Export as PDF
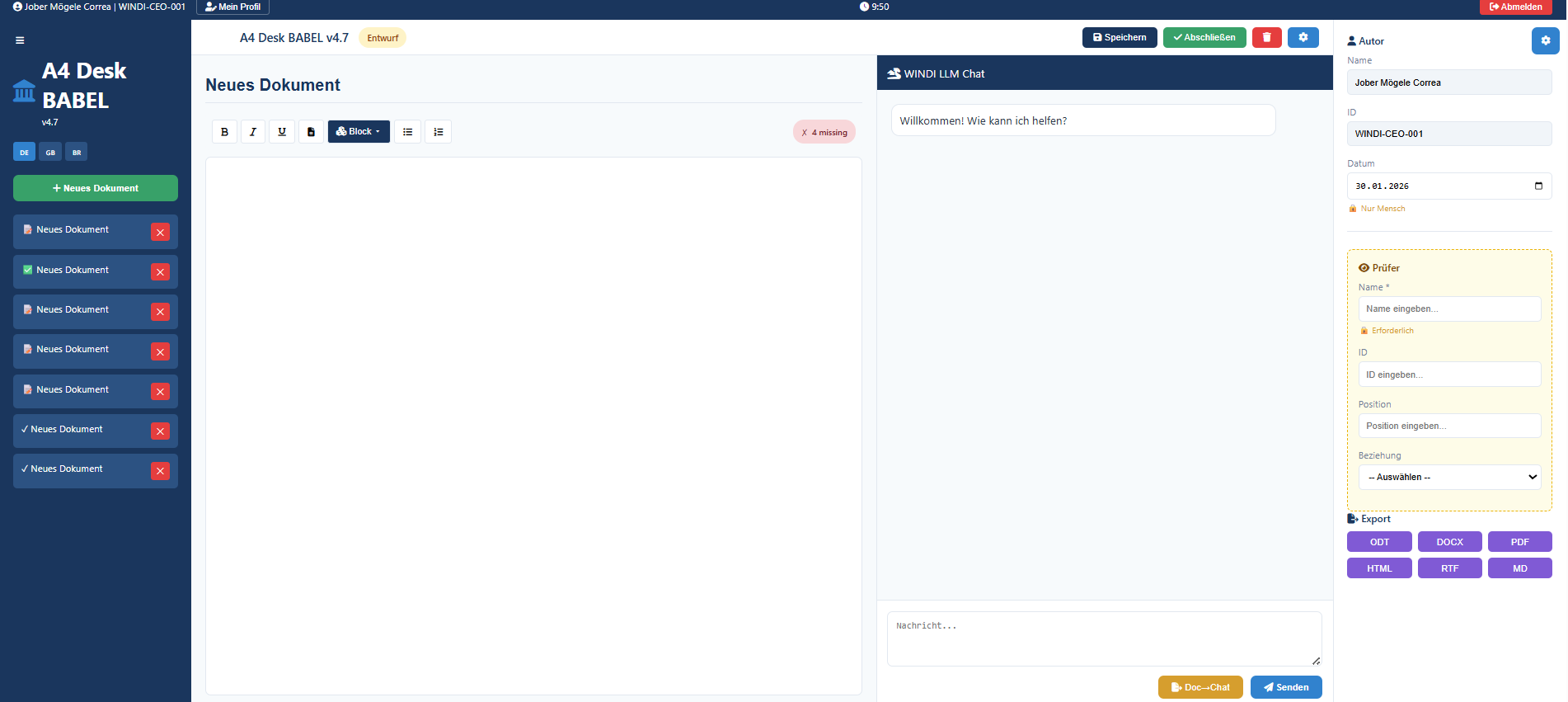 (x=1519, y=542)
